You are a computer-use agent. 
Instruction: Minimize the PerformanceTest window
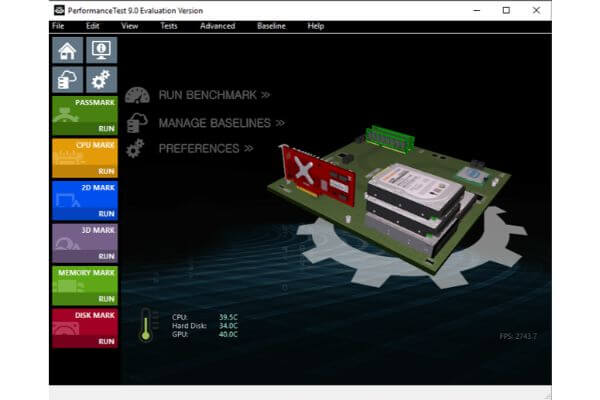click(477, 10)
